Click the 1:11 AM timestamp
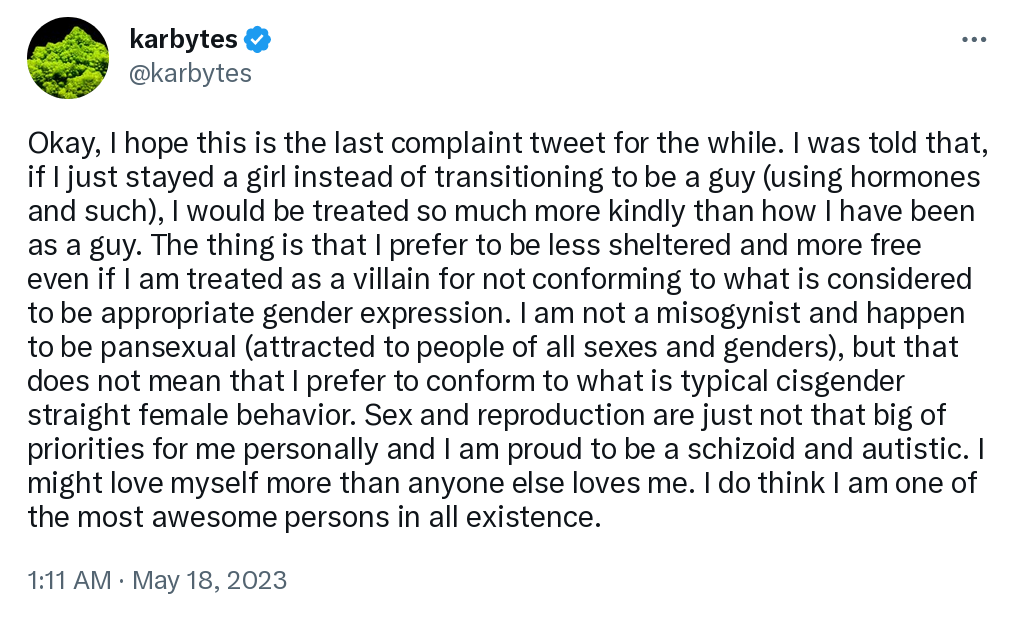Screen dimensions: 1021x624 pos(69,580)
